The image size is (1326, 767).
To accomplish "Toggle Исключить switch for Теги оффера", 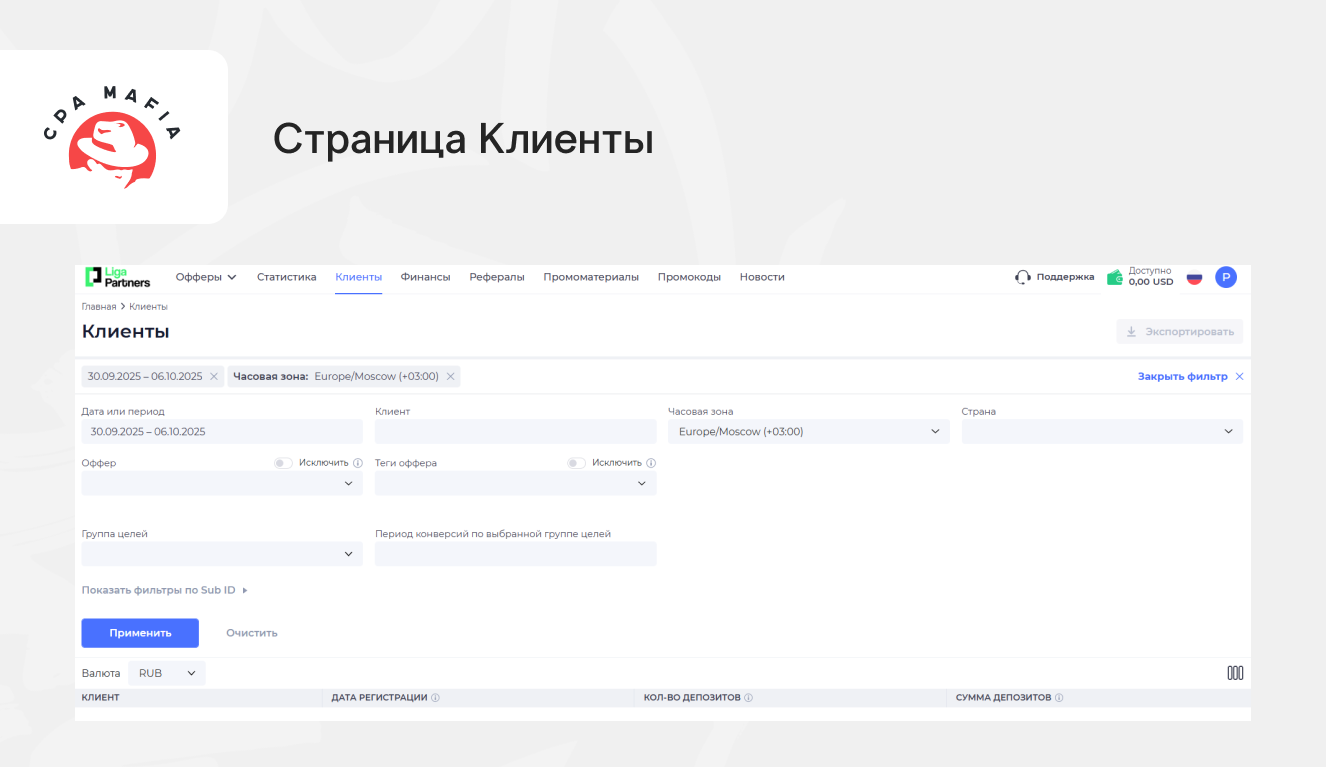I will pos(576,463).
